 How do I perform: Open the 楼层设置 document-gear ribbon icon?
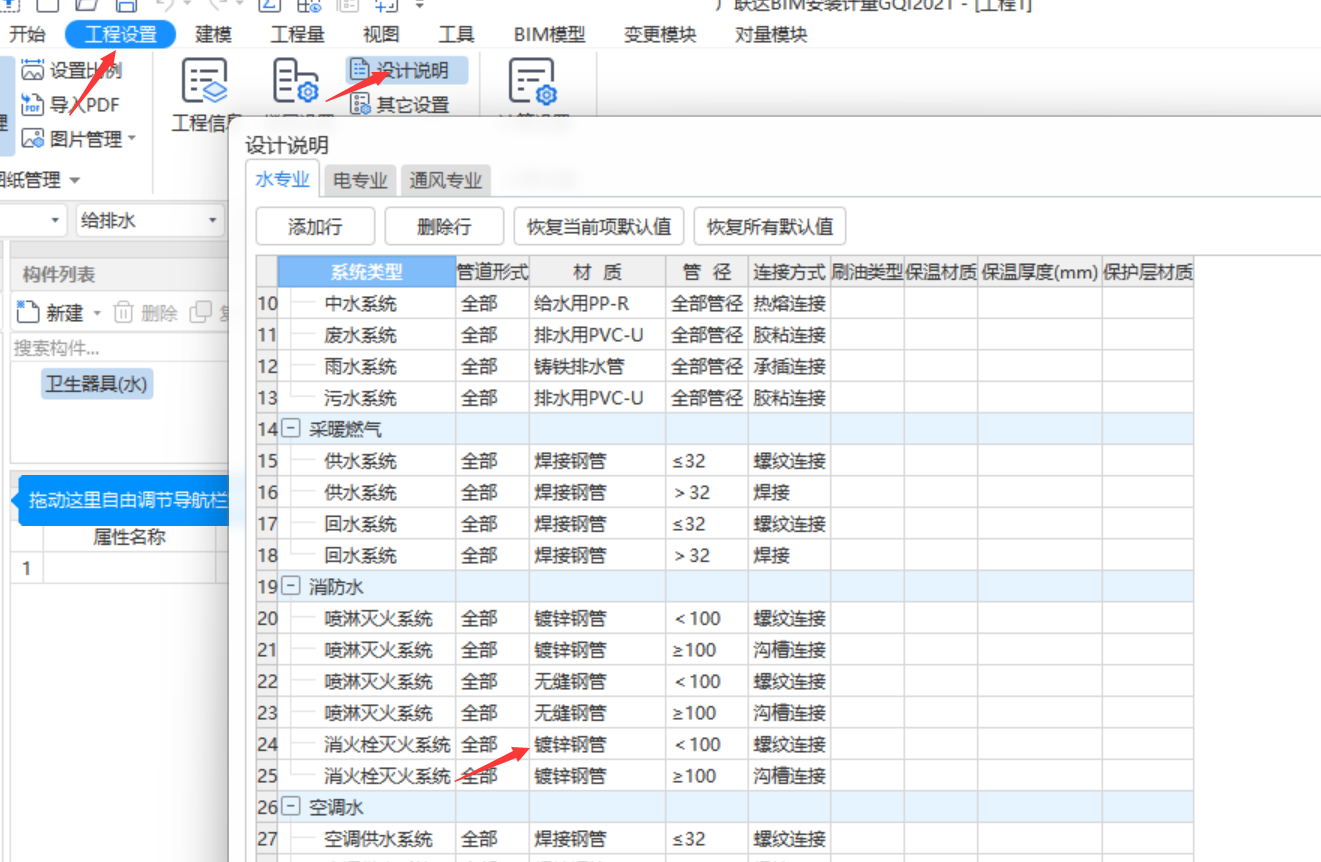coord(296,82)
